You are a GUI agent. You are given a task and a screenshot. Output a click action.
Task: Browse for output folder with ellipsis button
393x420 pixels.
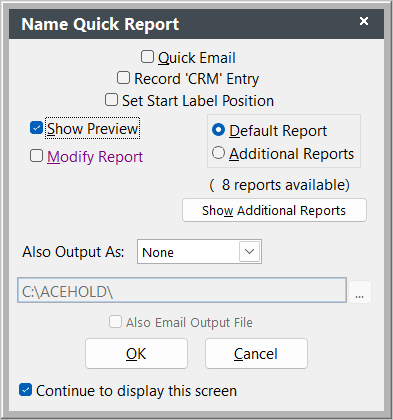pos(359,292)
